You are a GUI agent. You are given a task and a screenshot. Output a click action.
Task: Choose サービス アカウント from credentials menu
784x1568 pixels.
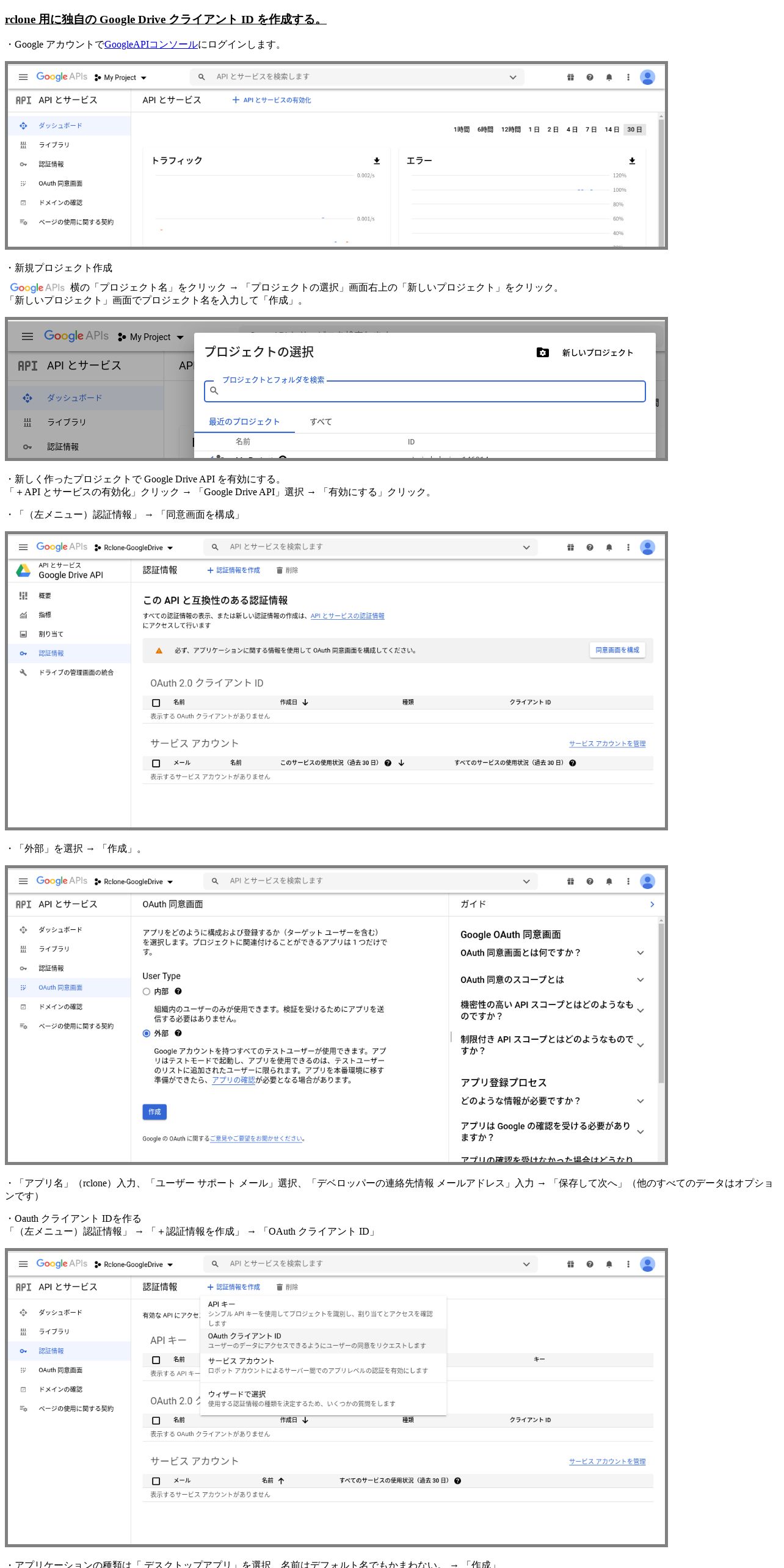click(x=324, y=1366)
